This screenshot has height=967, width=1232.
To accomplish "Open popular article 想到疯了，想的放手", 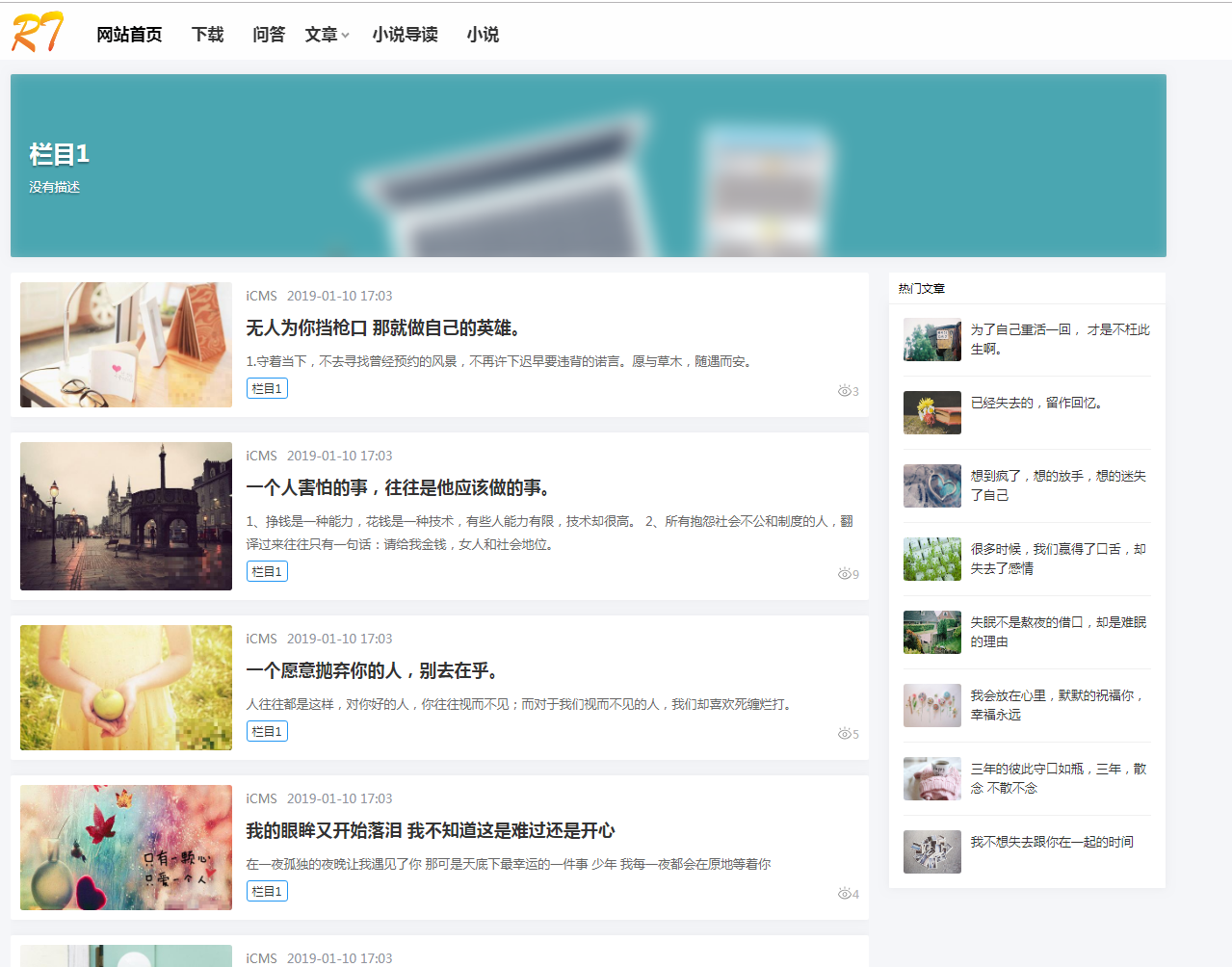I will click(x=1059, y=485).
